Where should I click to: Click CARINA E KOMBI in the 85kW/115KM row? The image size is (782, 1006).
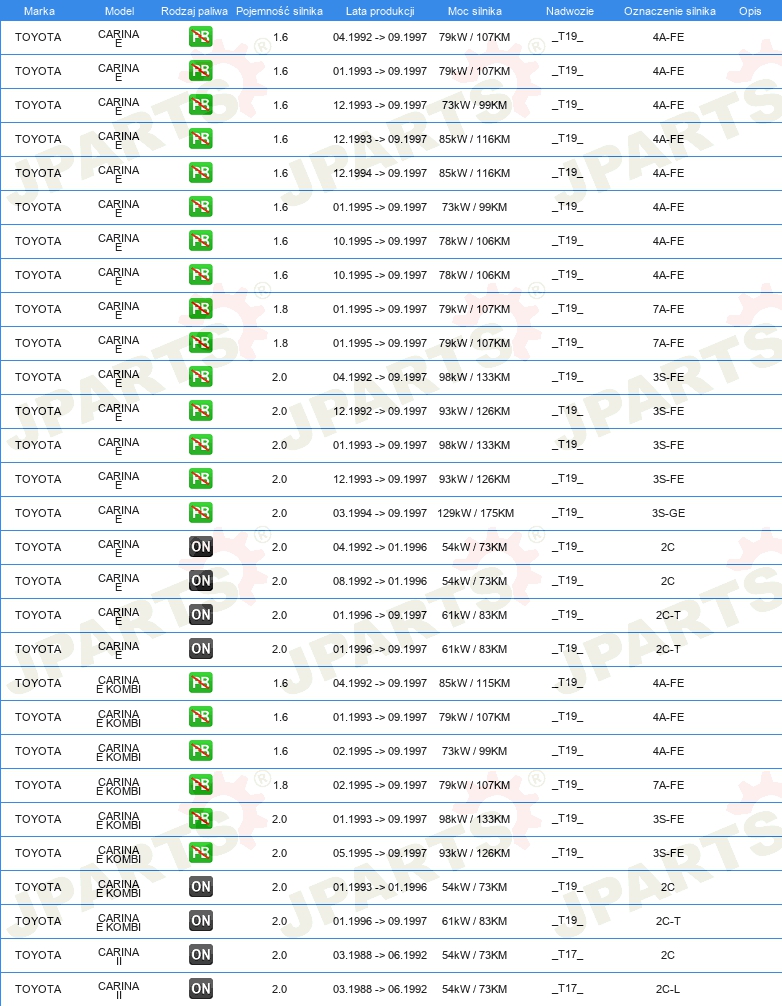[119, 685]
